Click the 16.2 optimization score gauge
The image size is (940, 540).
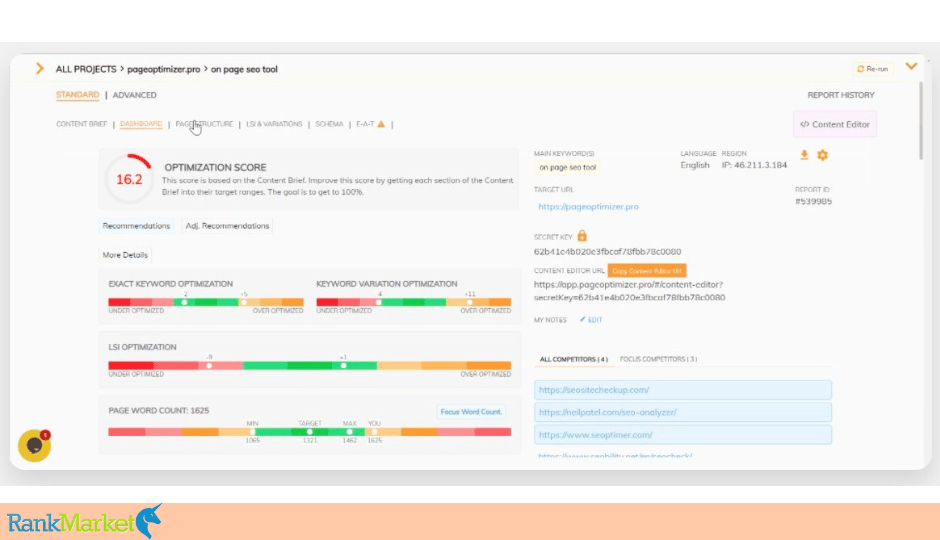click(x=129, y=179)
